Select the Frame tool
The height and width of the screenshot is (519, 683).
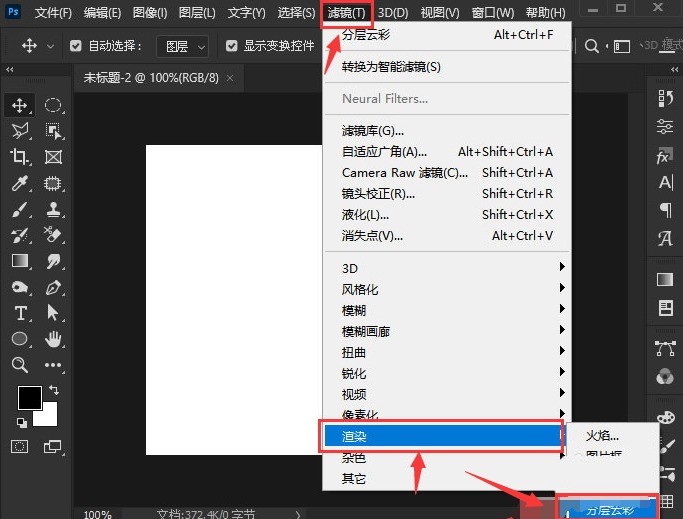tap(53, 156)
